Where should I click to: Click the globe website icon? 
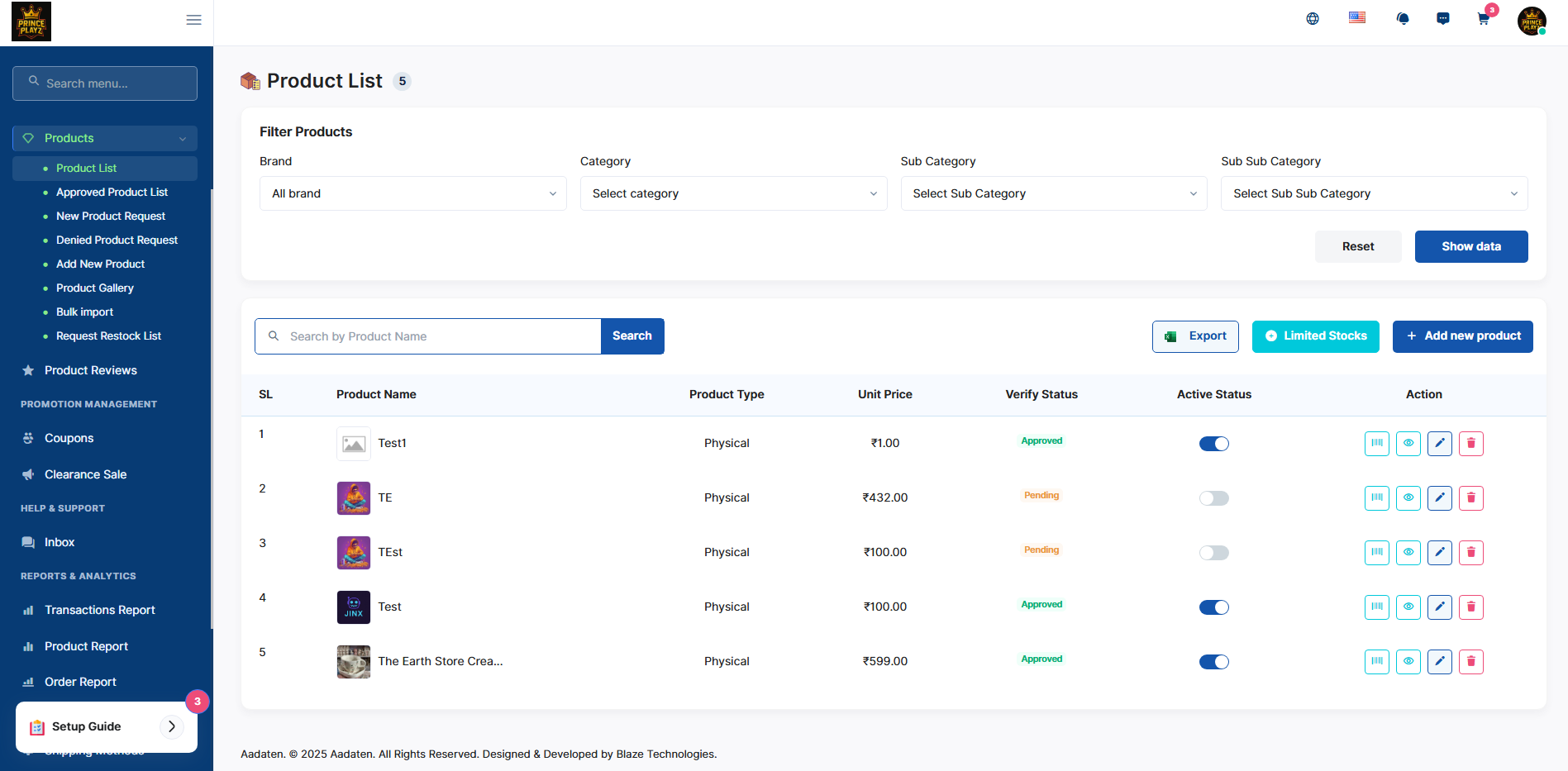point(1313,19)
